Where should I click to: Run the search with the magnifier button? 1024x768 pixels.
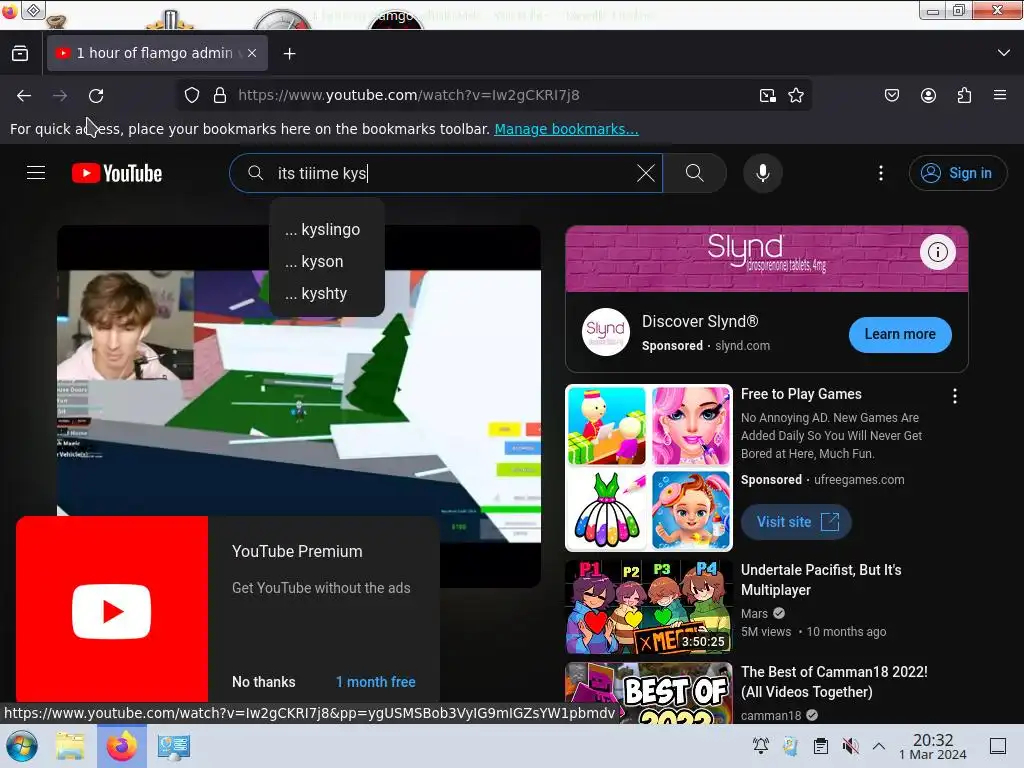[695, 173]
